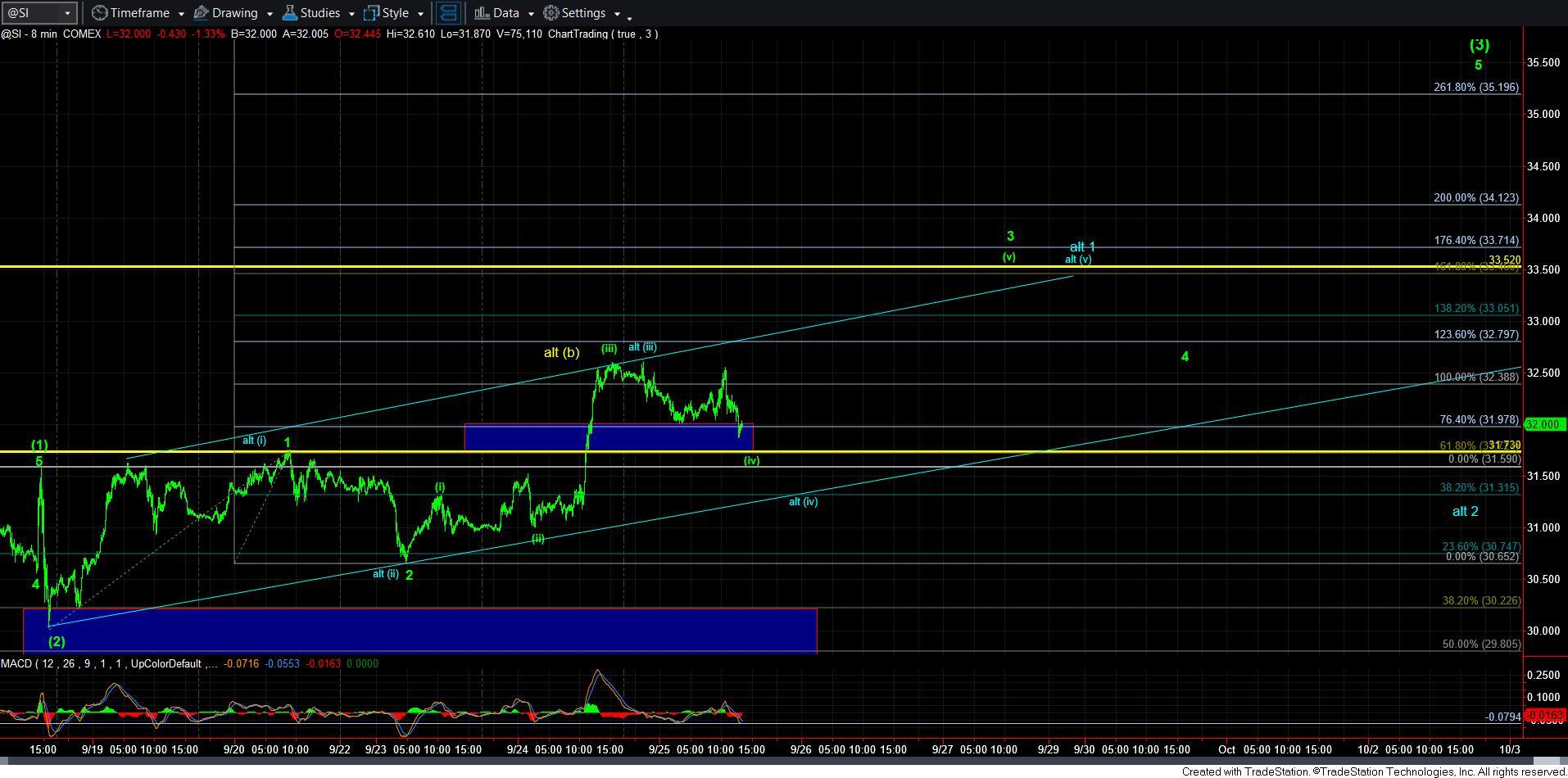Click the 33.520 yellow price label

(1505, 260)
